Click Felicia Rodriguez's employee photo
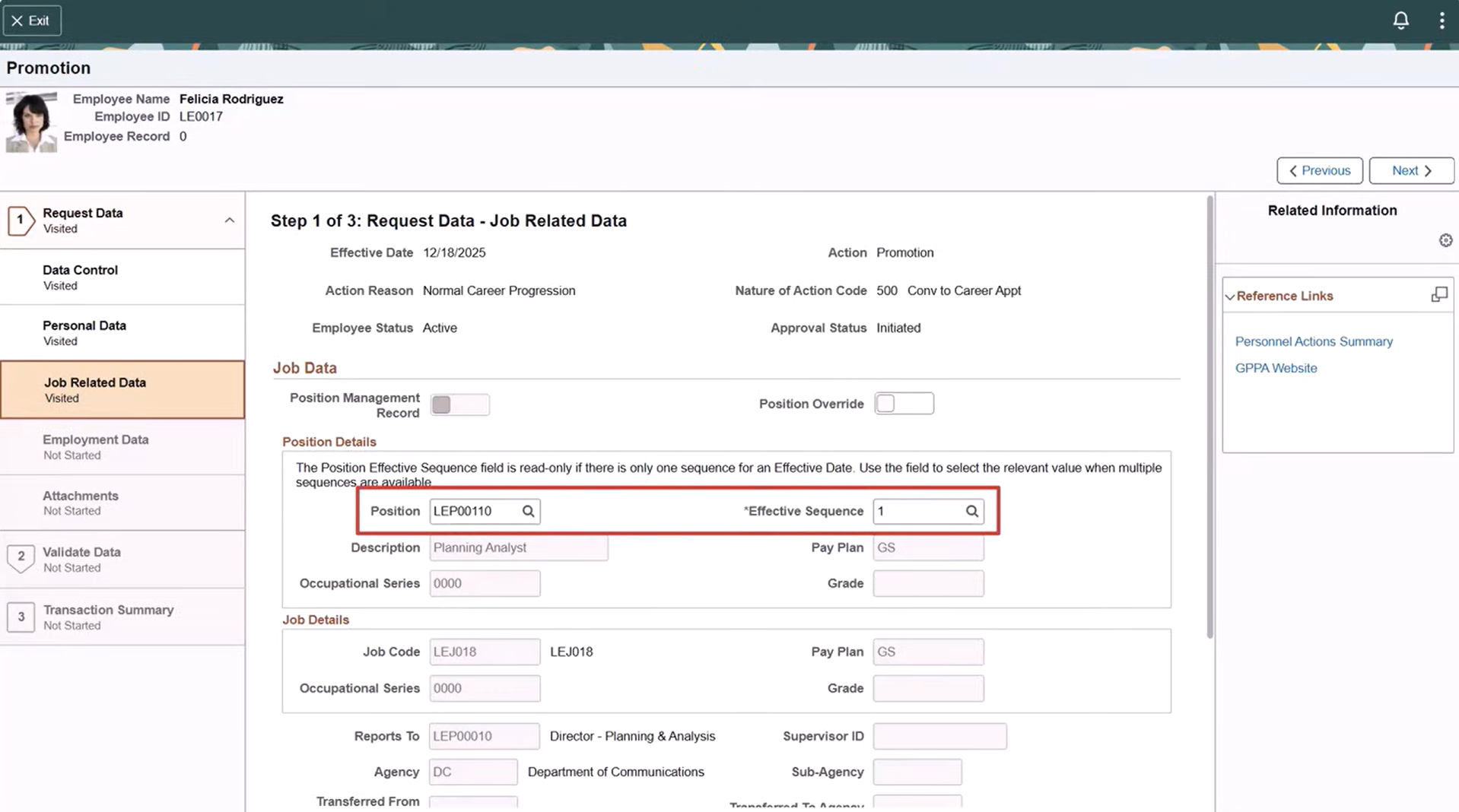 [31, 122]
